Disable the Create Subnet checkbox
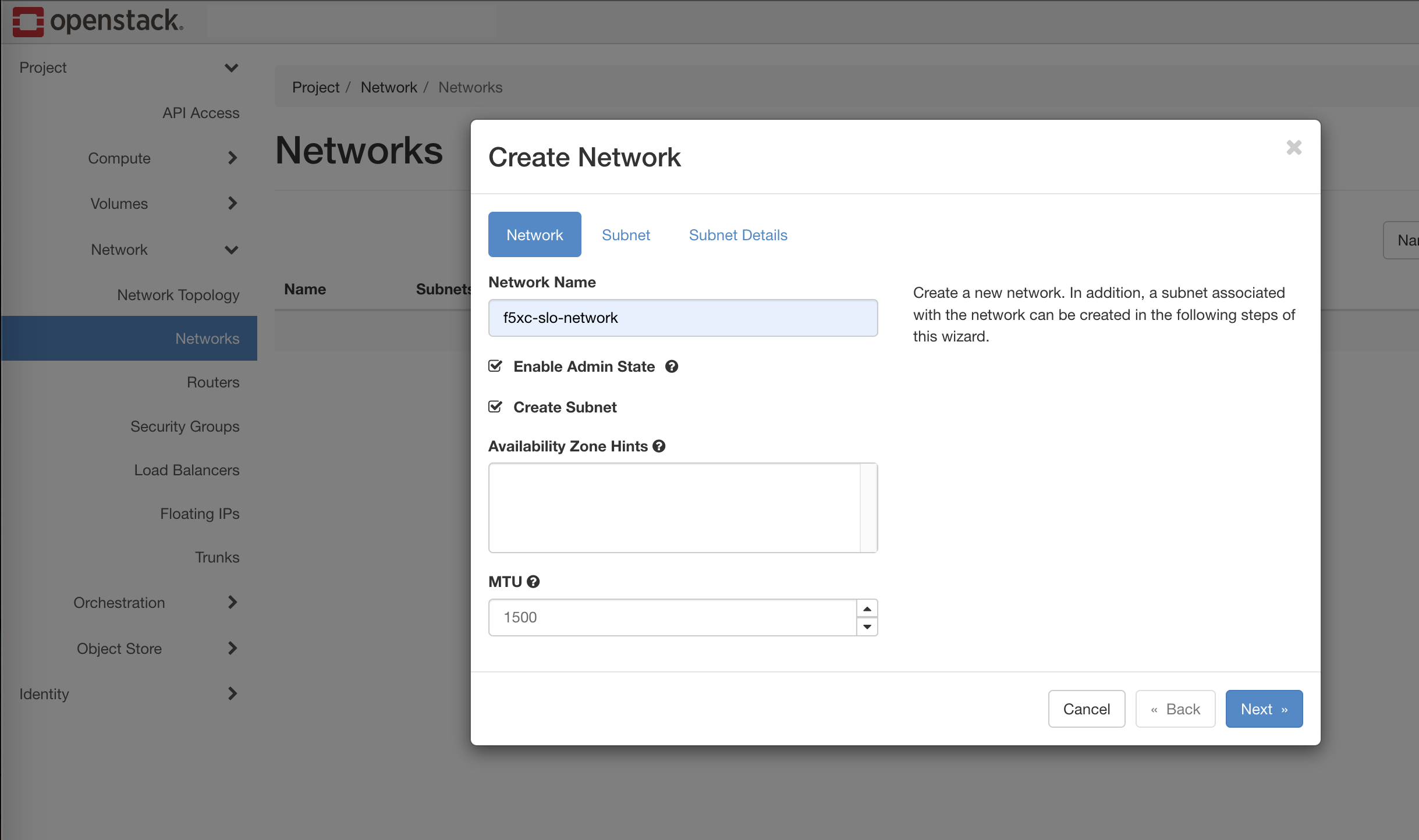 point(495,407)
